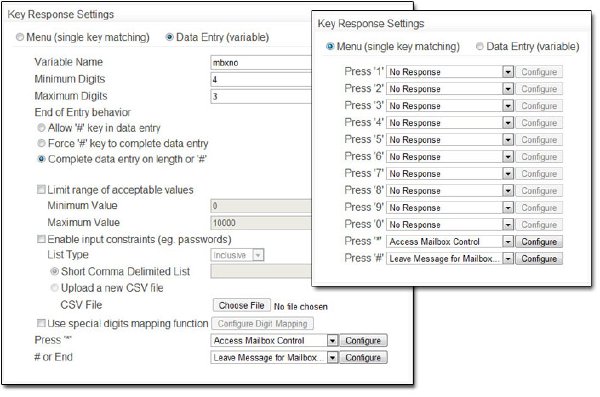Image resolution: width=600 pixels, height=397 pixels.
Task: Configure right panel Press '*' action
Action: [539, 242]
